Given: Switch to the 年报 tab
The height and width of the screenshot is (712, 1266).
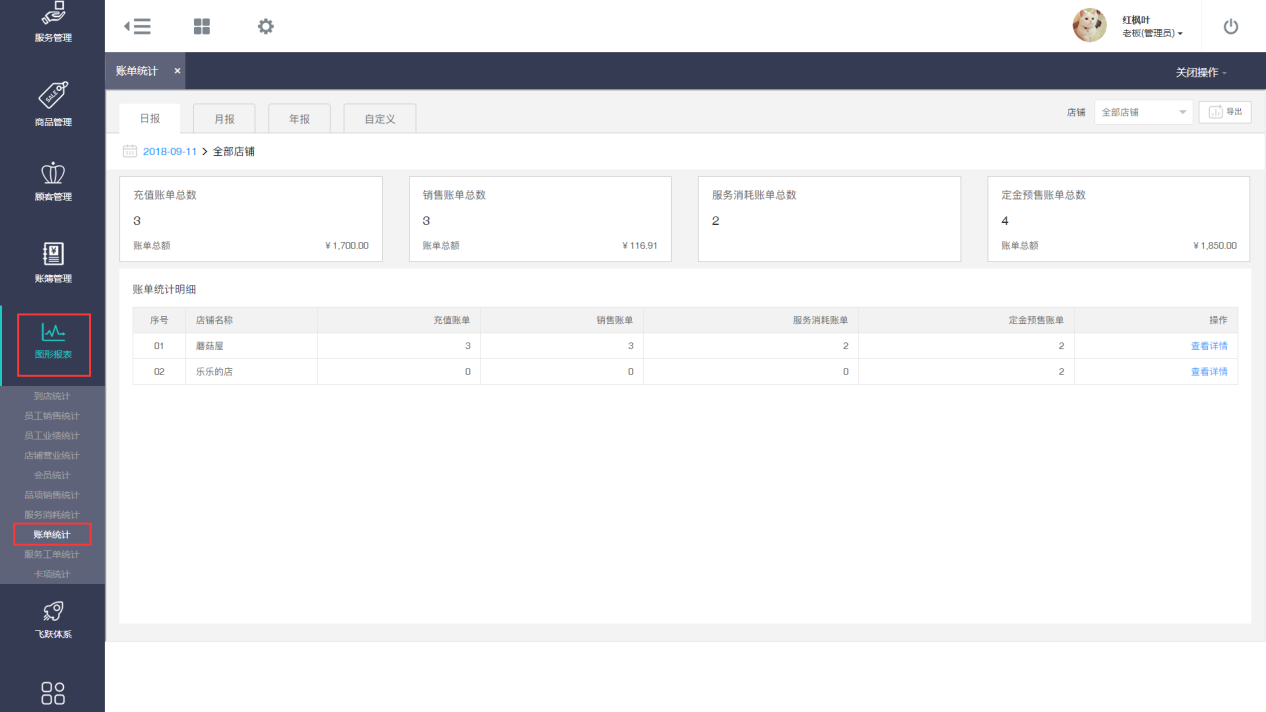Looking at the screenshot, I should coord(300,118).
